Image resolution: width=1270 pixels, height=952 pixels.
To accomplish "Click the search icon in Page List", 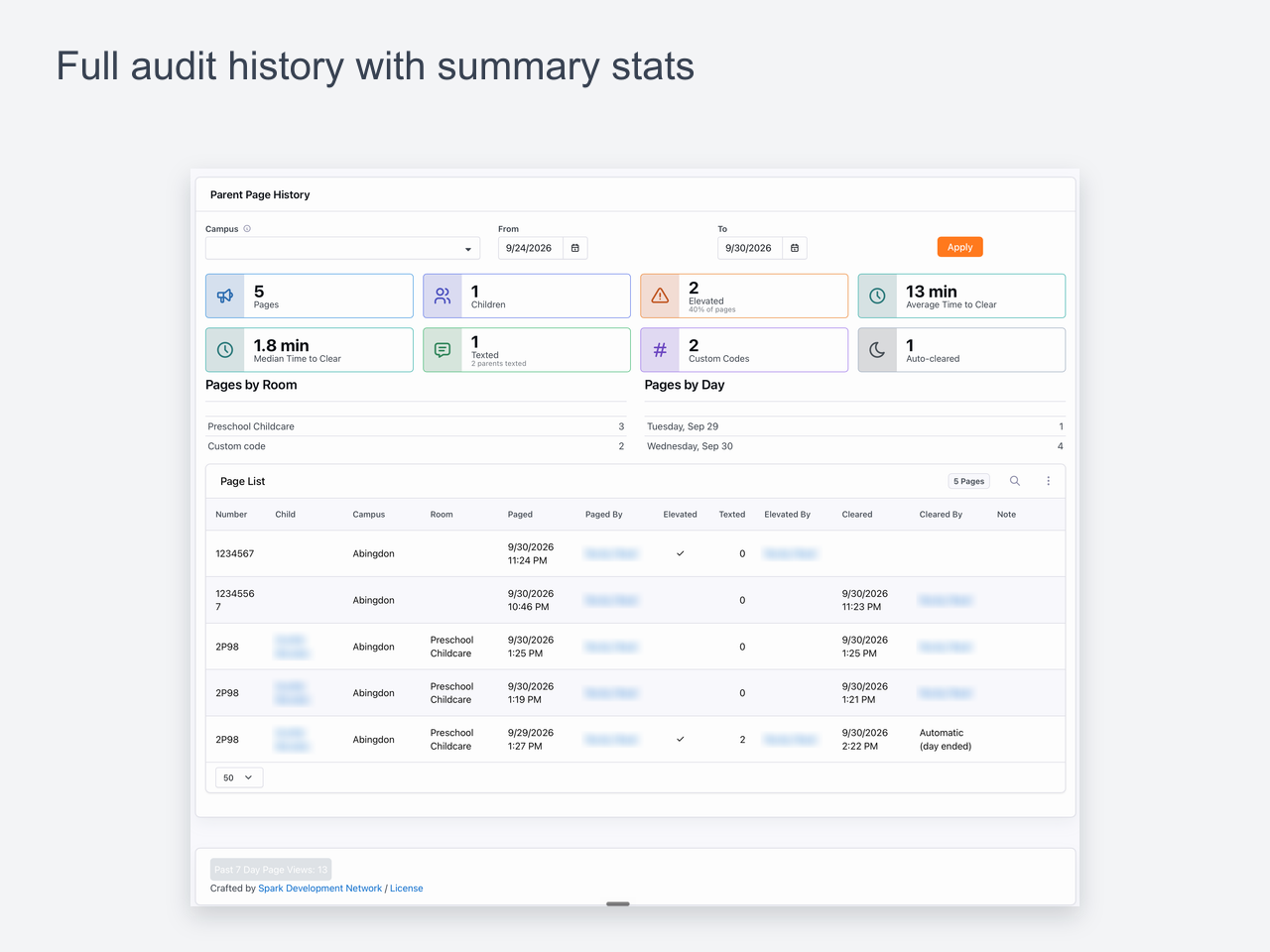I will 1015,481.
